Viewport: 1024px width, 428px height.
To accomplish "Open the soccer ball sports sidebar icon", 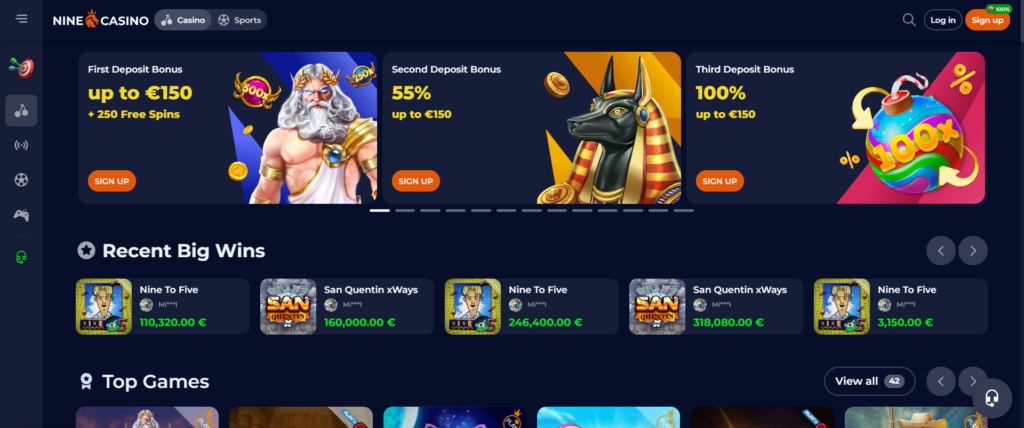I will point(22,180).
